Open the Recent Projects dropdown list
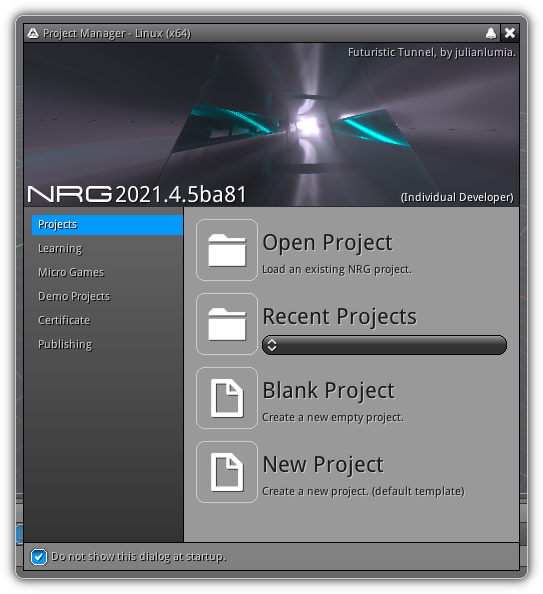The height and width of the screenshot is (594, 543). (x=384, y=345)
